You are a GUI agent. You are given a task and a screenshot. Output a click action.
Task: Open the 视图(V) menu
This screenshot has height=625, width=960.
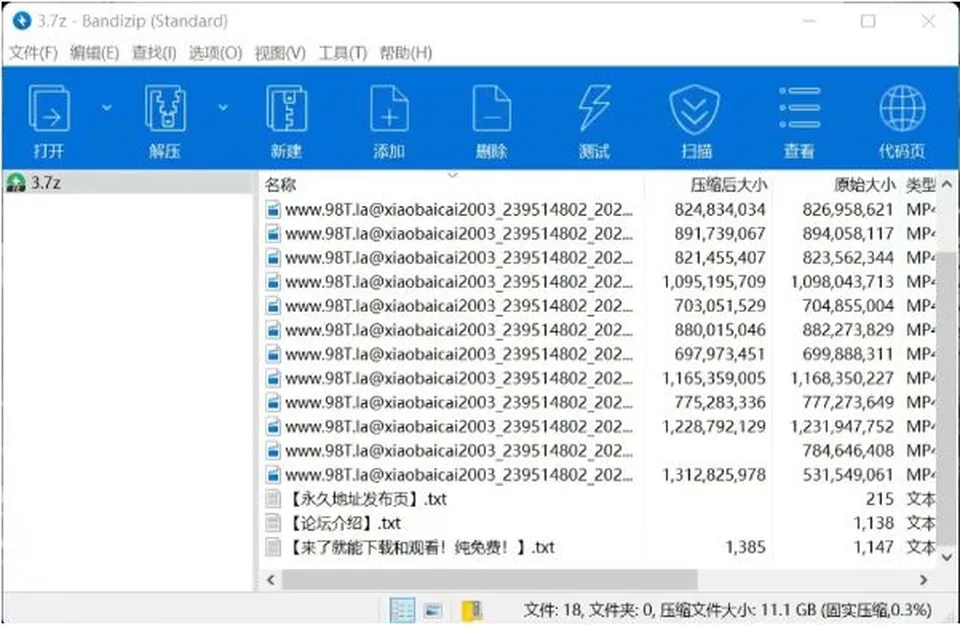(x=280, y=53)
